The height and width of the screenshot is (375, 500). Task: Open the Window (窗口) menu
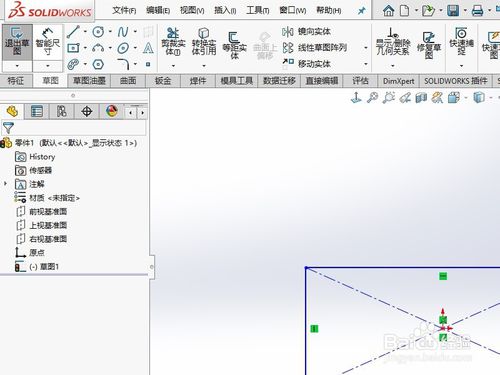point(293,11)
